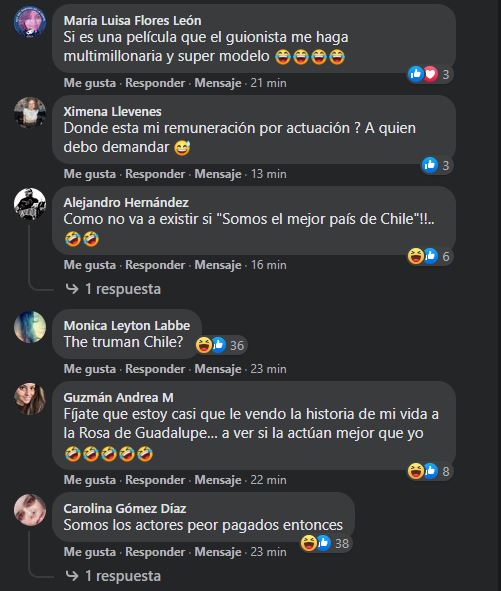The height and width of the screenshot is (591, 501).
Task: Open Alejandro Hernández's profile avatar
Action: pos(30,204)
